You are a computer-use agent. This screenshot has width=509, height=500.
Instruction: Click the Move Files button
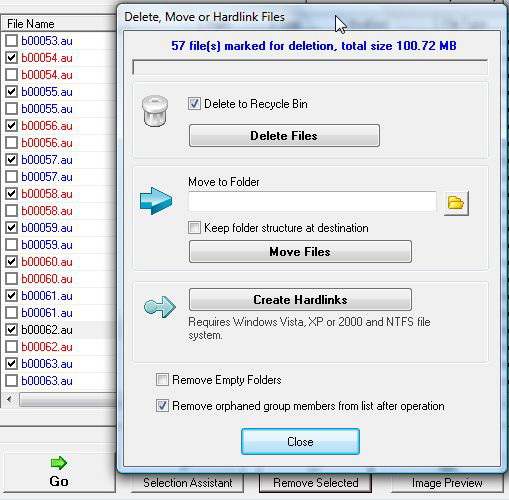[300, 252]
